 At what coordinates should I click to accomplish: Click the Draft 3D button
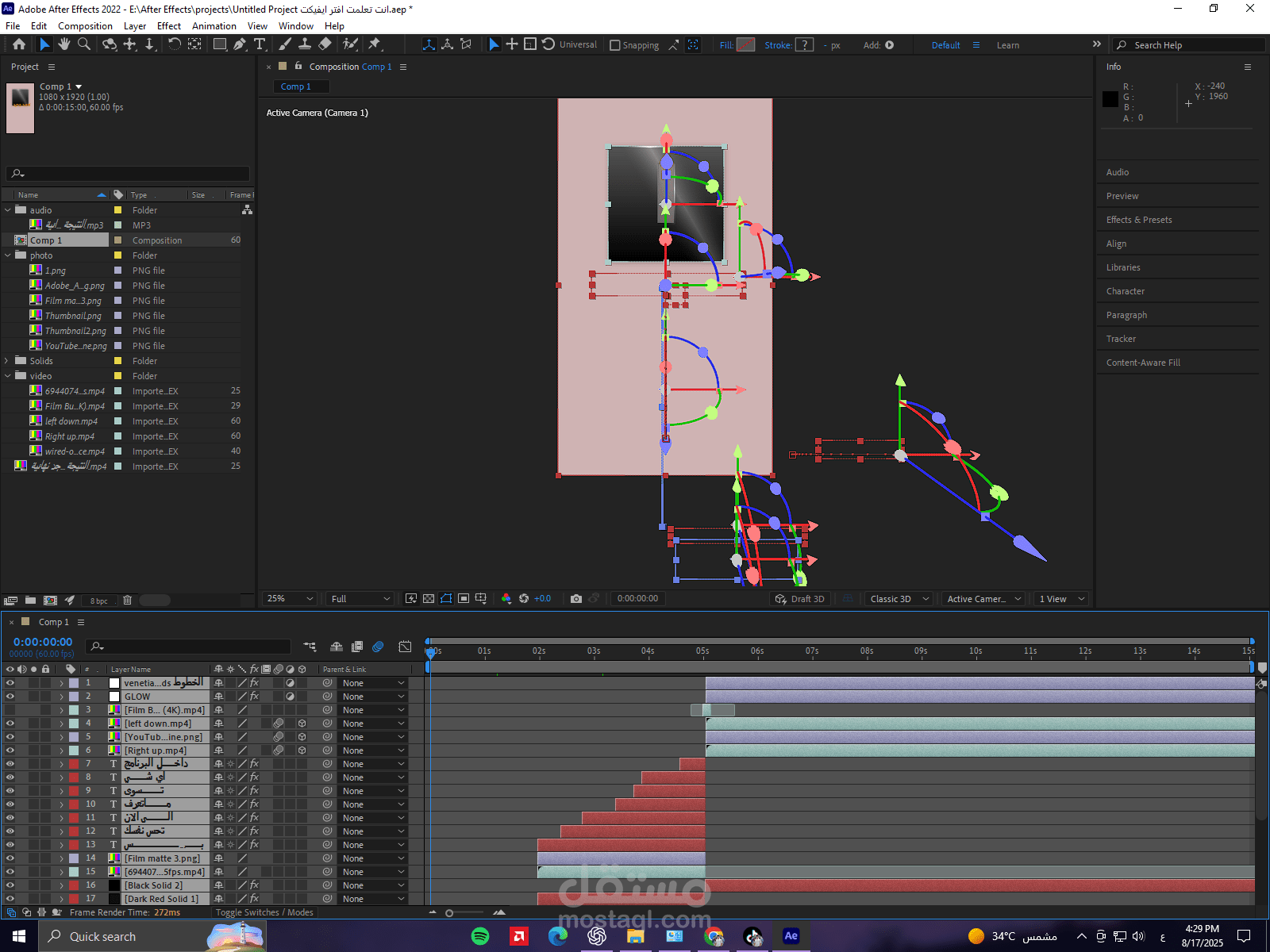pos(799,599)
